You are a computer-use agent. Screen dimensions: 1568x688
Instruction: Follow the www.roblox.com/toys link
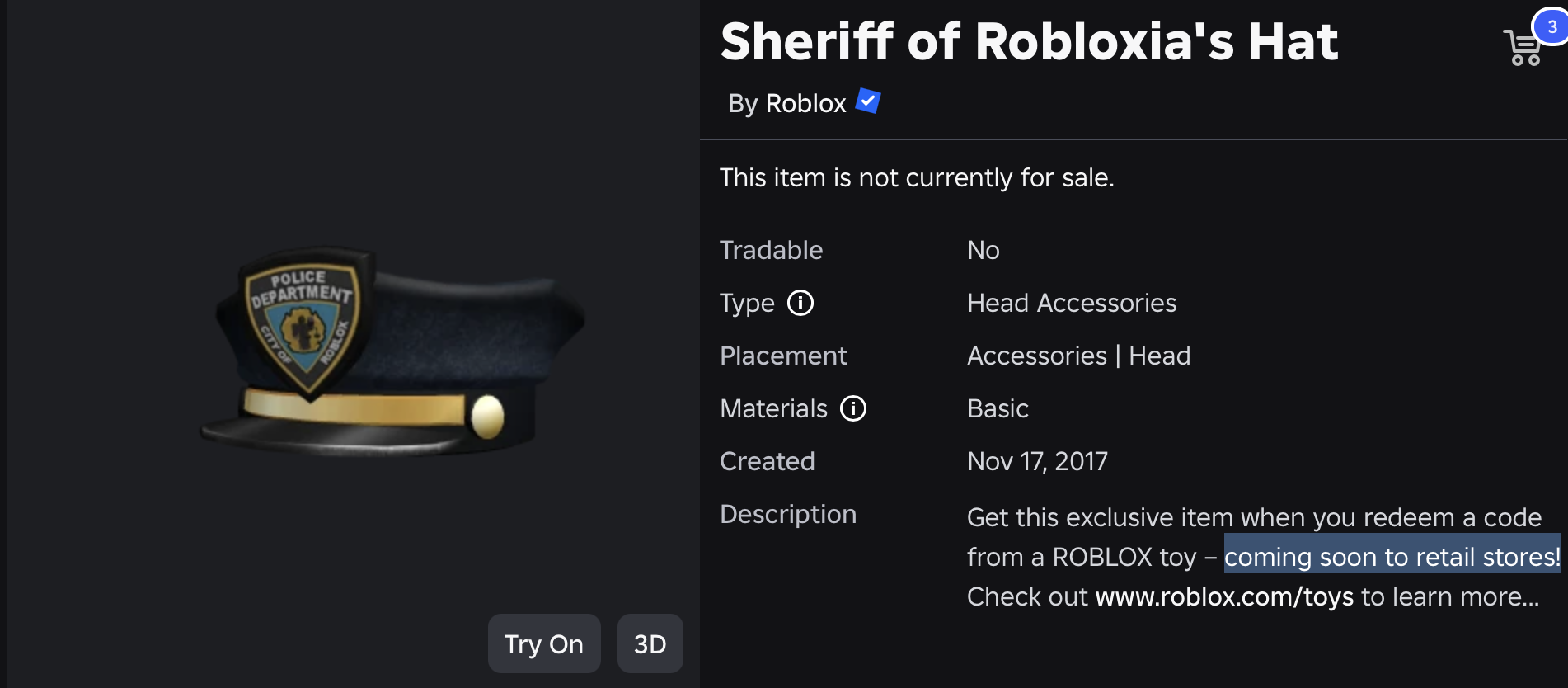point(1223,596)
